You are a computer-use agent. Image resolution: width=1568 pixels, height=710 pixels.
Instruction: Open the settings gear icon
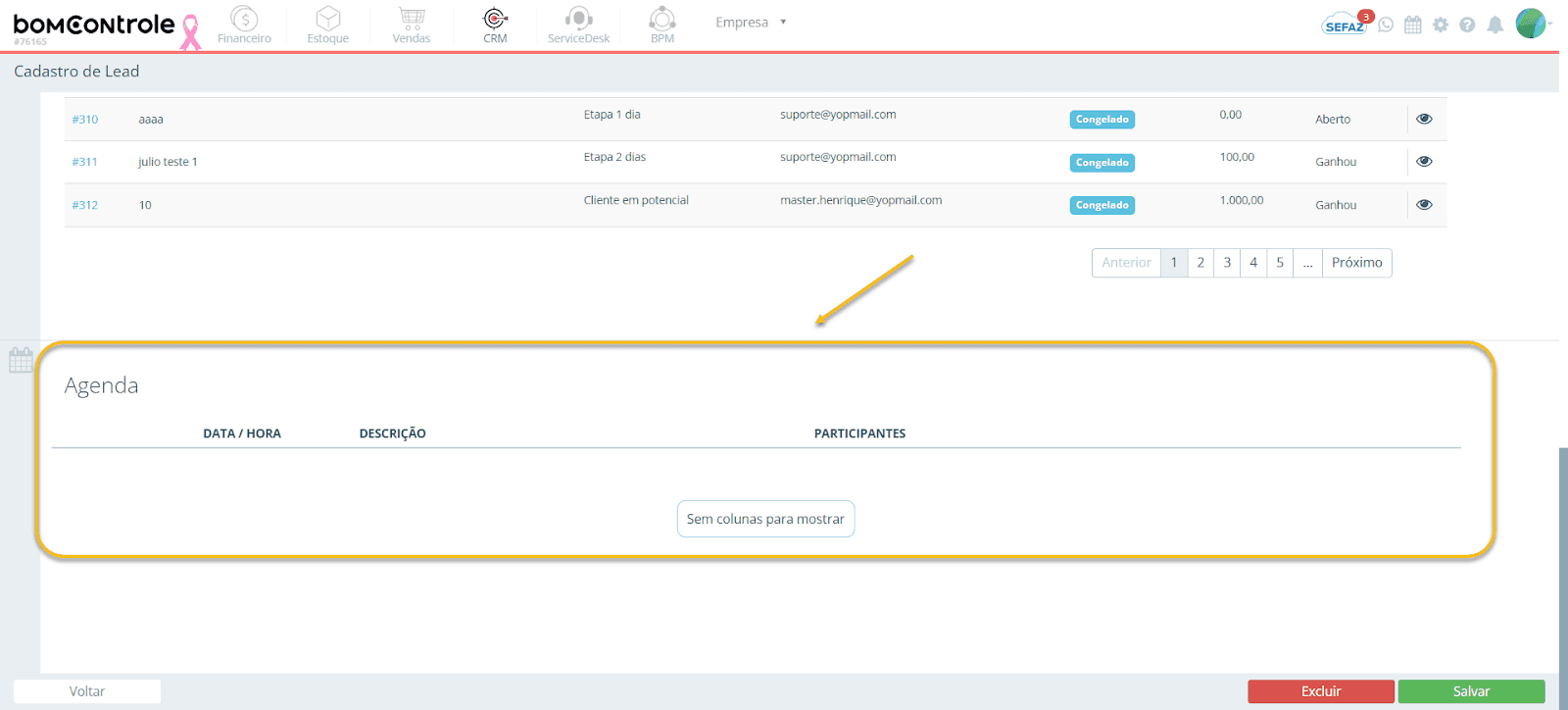[1440, 25]
